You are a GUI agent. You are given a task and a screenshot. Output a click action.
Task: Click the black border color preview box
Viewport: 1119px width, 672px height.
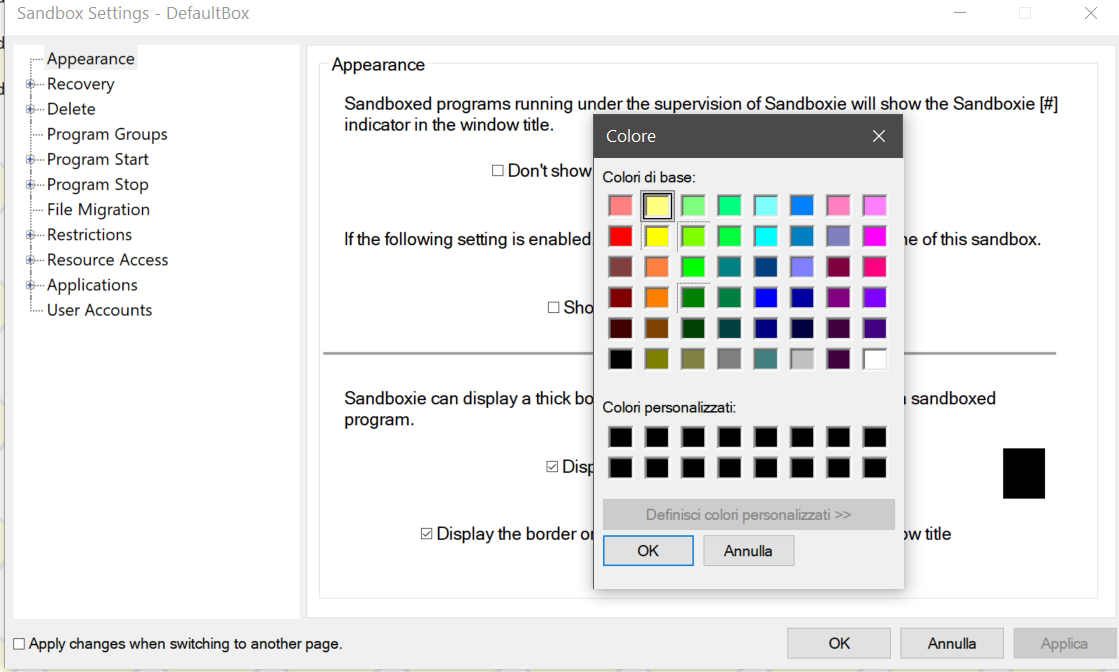pos(1023,473)
